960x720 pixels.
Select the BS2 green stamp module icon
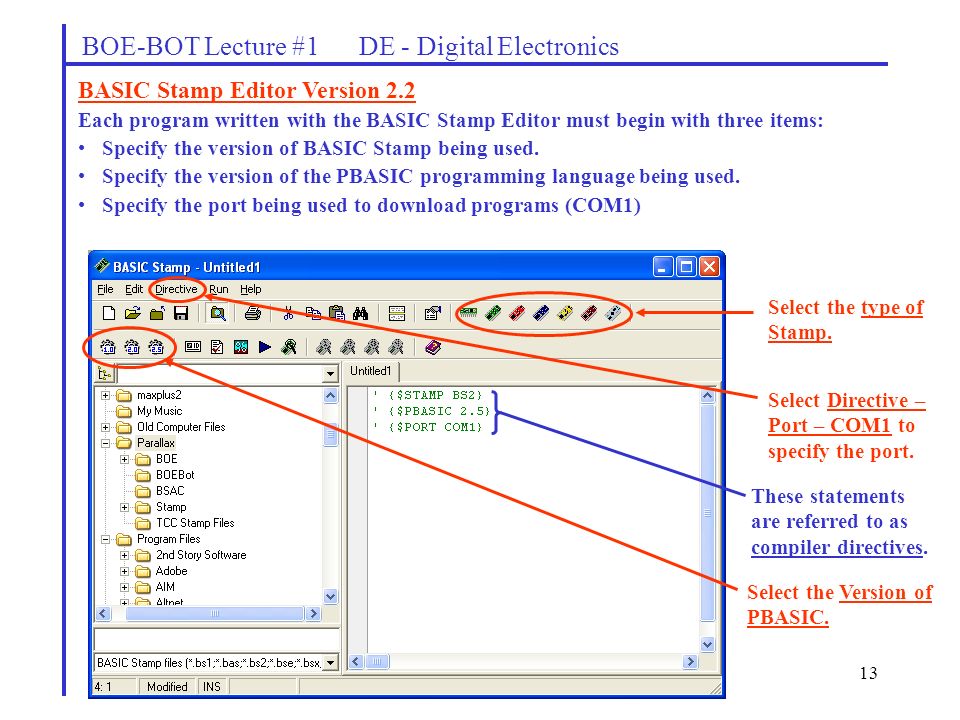pyautogui.click(x=493, y=313)
